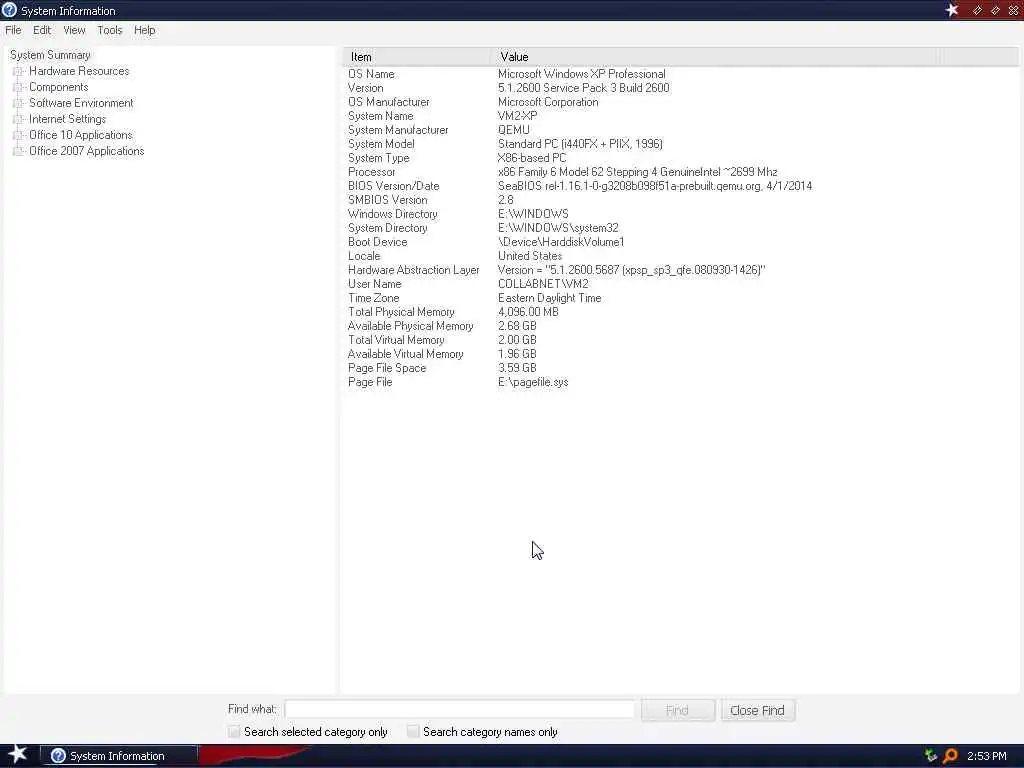Click value 'COLLABNET\VM2'

543,284
